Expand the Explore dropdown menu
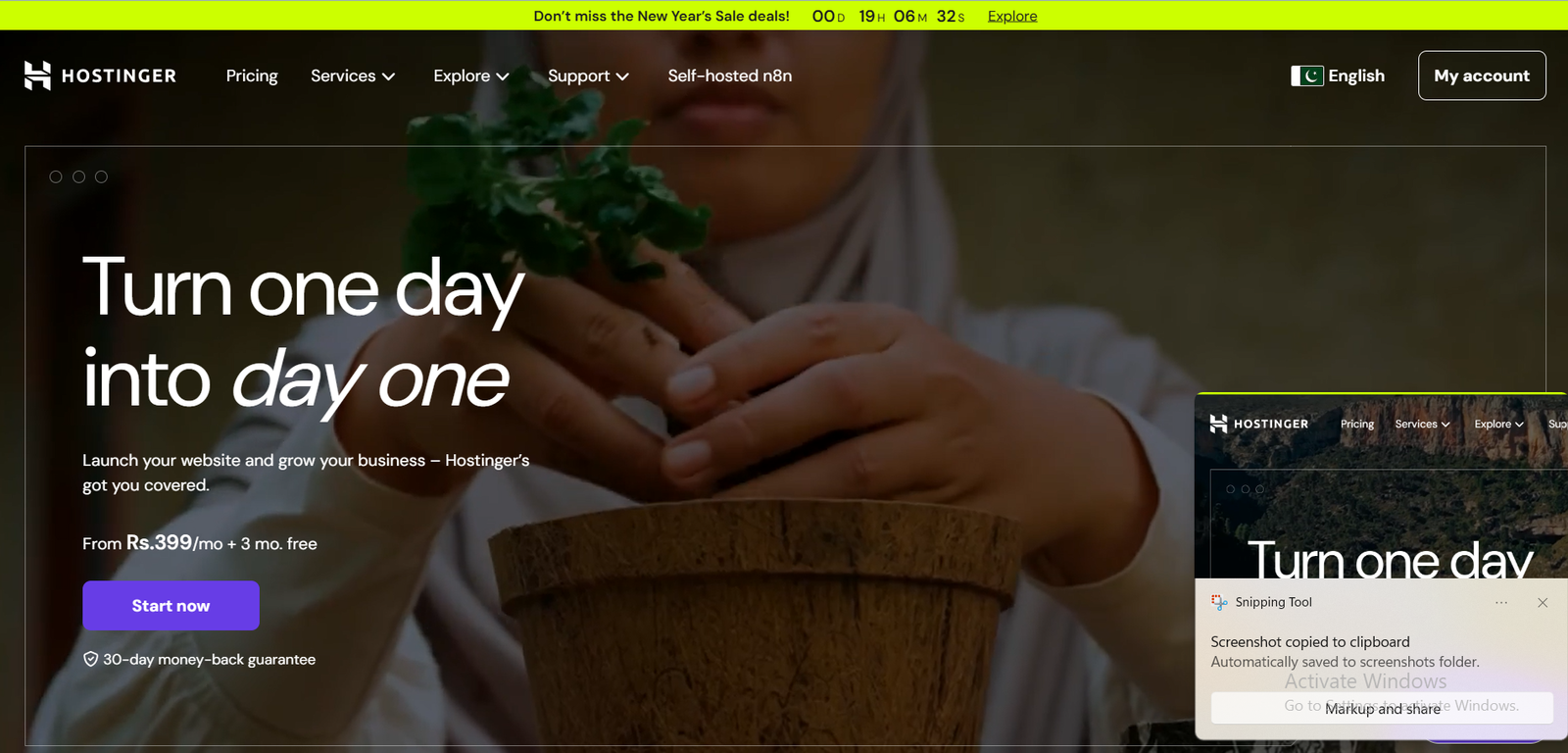Screen dimensions: 1568x753 pyautogui.click(x=471, y=75)
